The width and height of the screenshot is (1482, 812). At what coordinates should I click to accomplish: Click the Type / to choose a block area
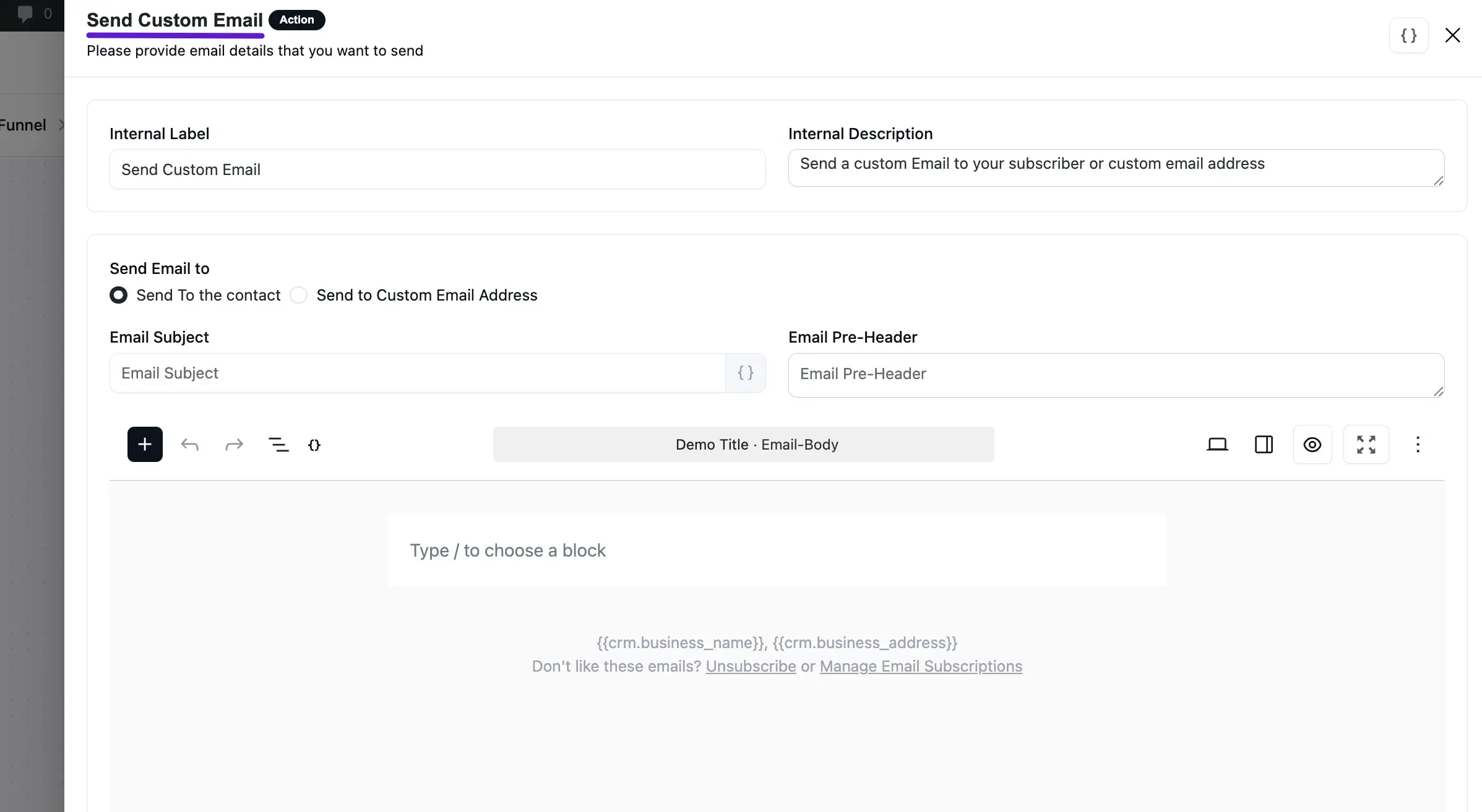click(x=777, y=550)
